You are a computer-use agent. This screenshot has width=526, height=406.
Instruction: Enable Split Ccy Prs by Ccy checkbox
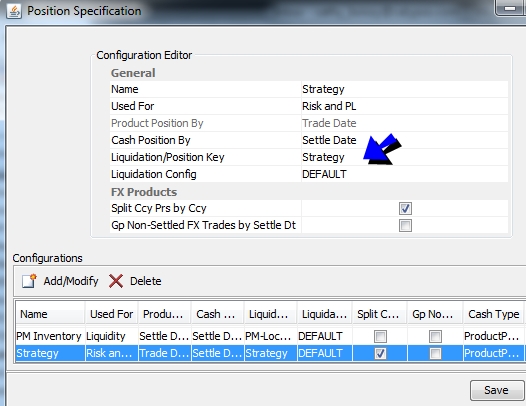point(405,208)
